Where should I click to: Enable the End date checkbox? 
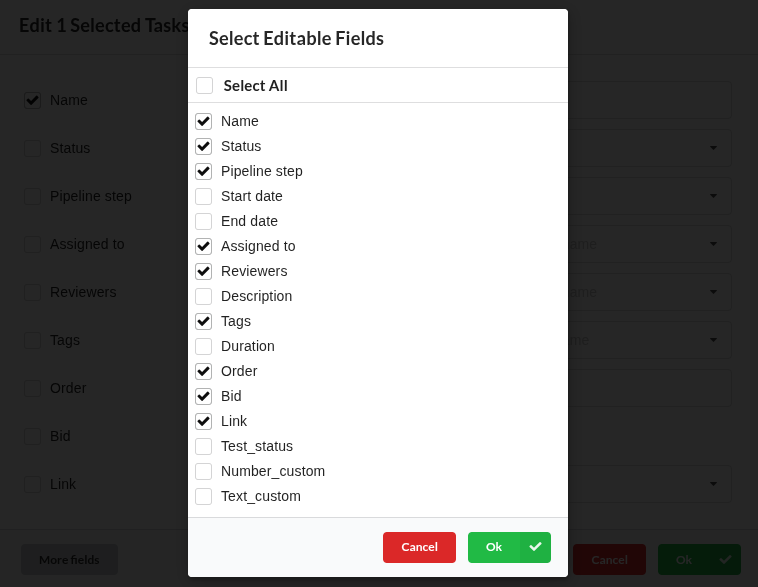point(204,221)
